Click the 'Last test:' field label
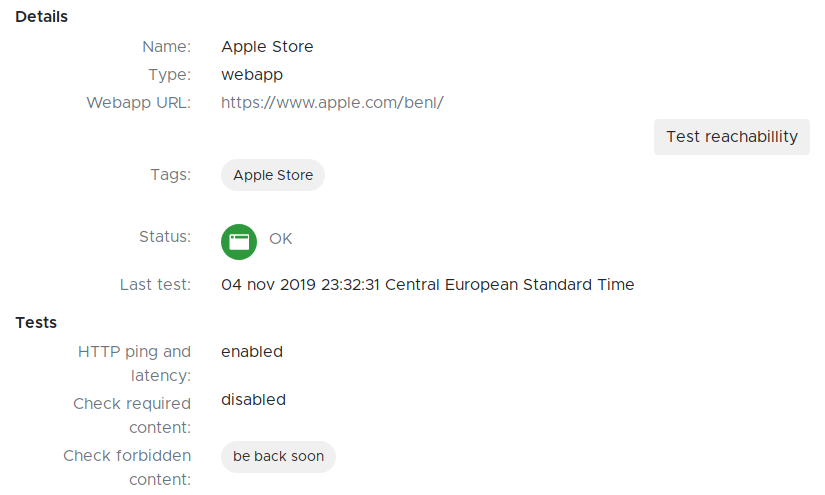This screenshot has width=825, height=495. pos(155,284)
